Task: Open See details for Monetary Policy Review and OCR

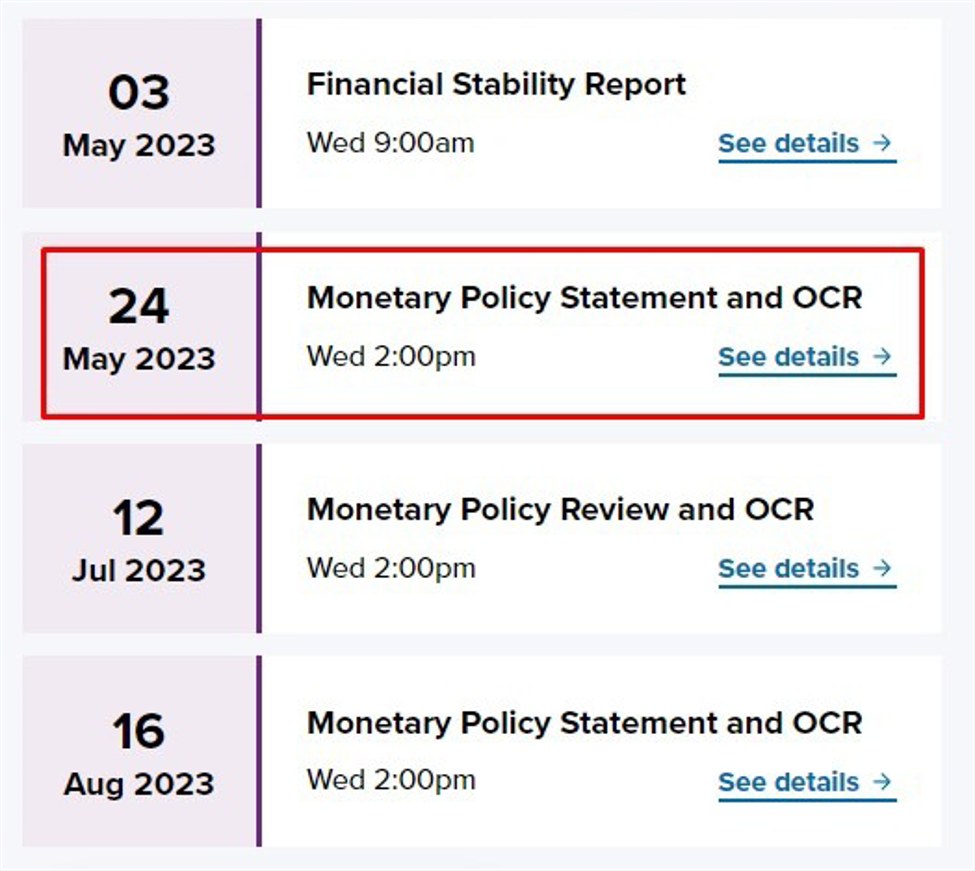Action: (x=793, y=569)
